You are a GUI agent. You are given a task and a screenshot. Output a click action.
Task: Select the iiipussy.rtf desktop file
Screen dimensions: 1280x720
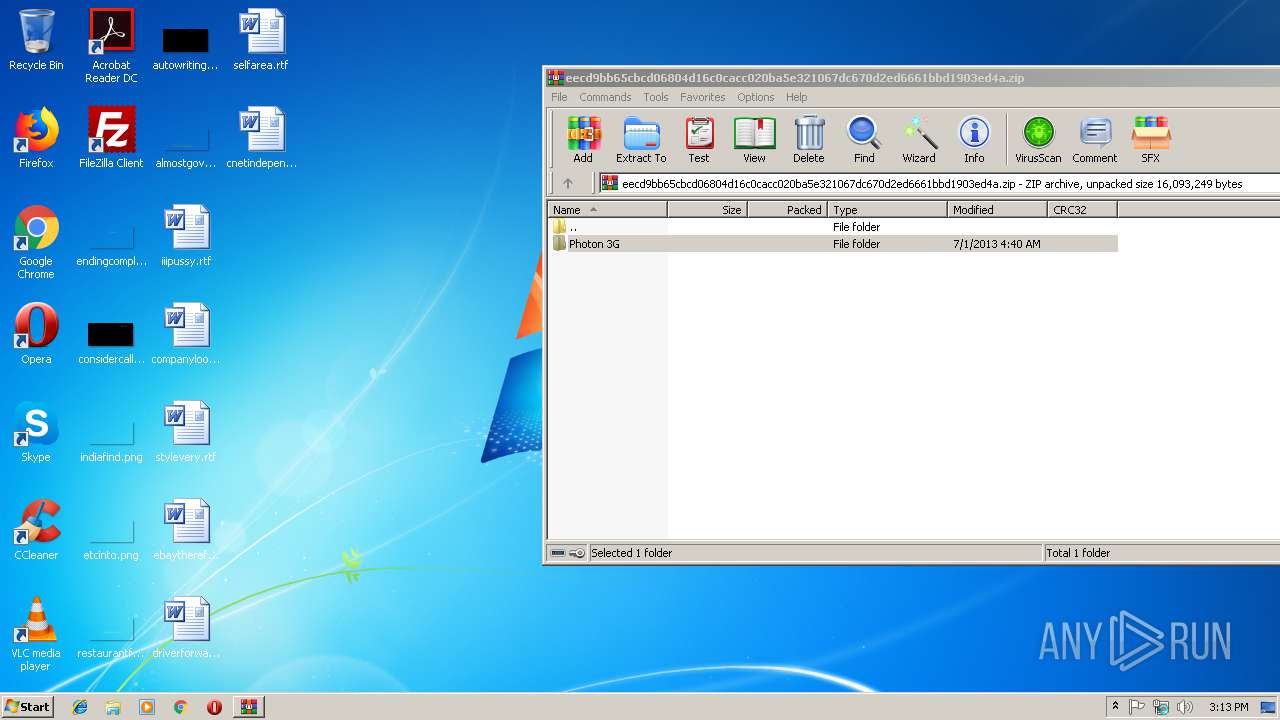click(186, 237)
